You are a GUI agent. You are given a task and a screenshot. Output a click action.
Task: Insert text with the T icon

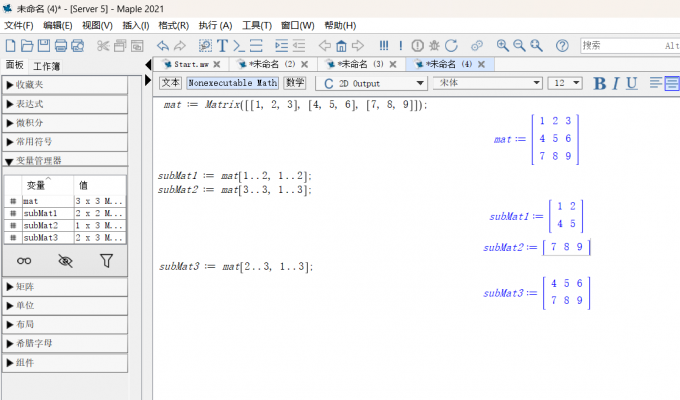click(222, 46)
